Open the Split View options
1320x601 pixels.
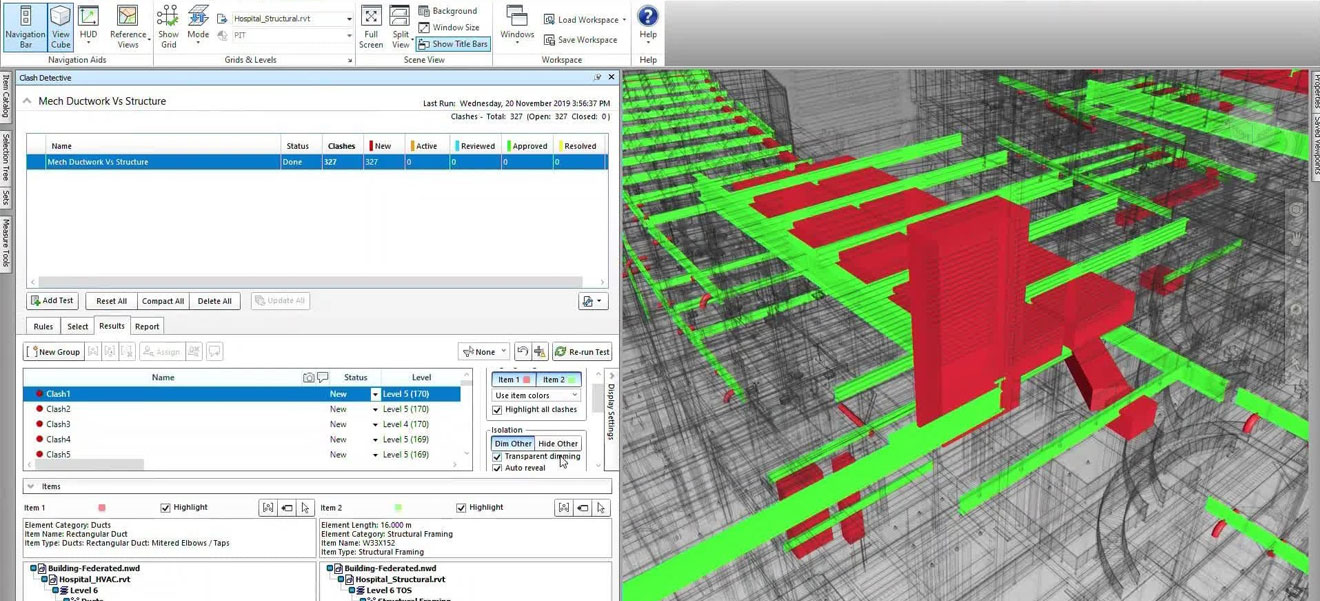[x=401, y=27]
